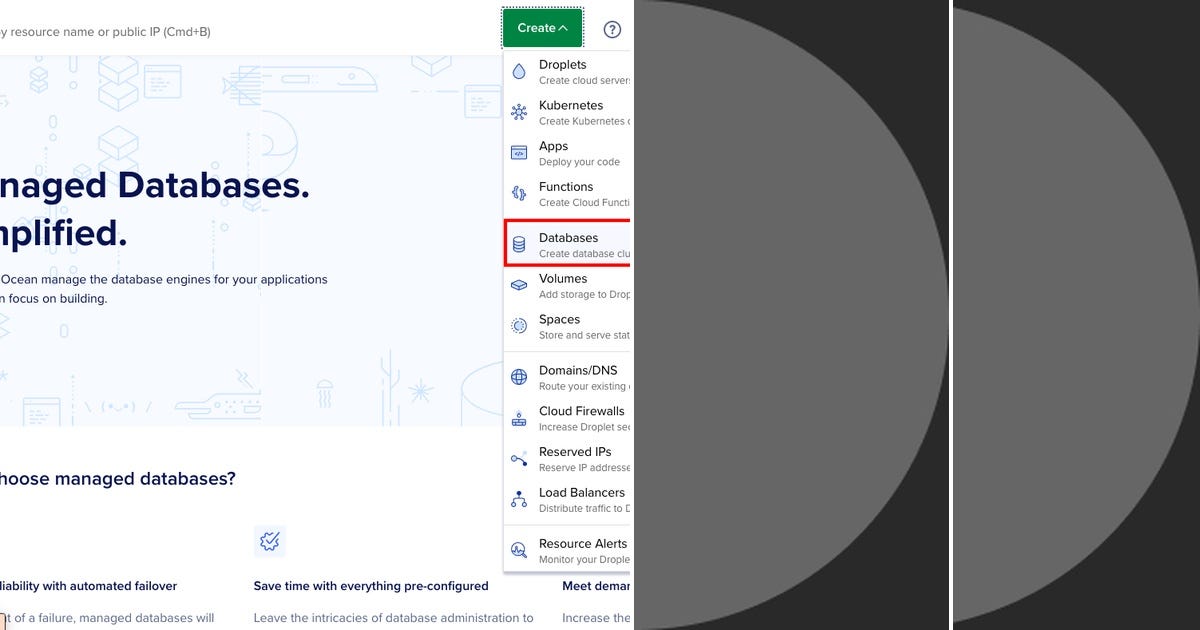Click the Functions brackets icon

pos(519,193)
